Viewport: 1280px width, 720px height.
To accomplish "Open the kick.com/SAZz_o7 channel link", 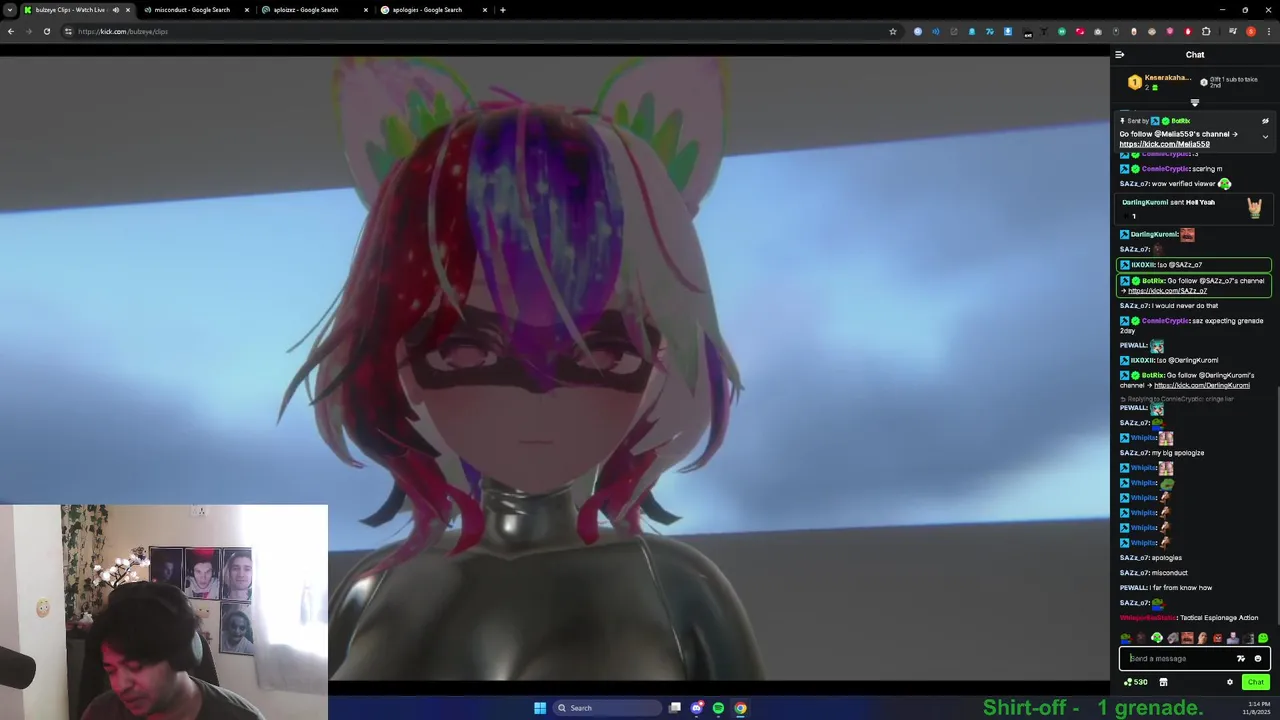I will pyautogui.click(x=1167, y=291).
